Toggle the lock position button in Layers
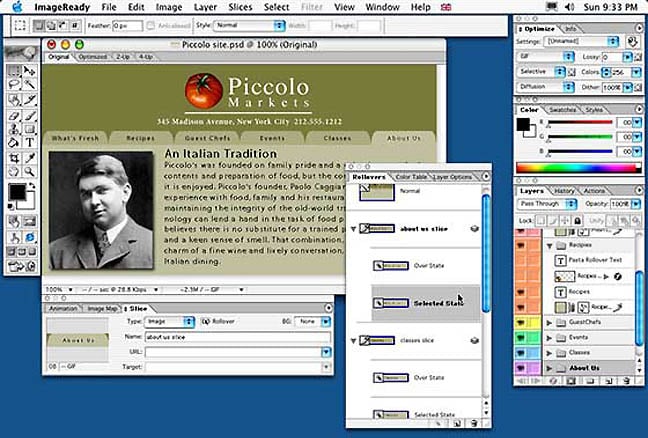Screen dimensions: 648x438 click(x=565, y=220)
